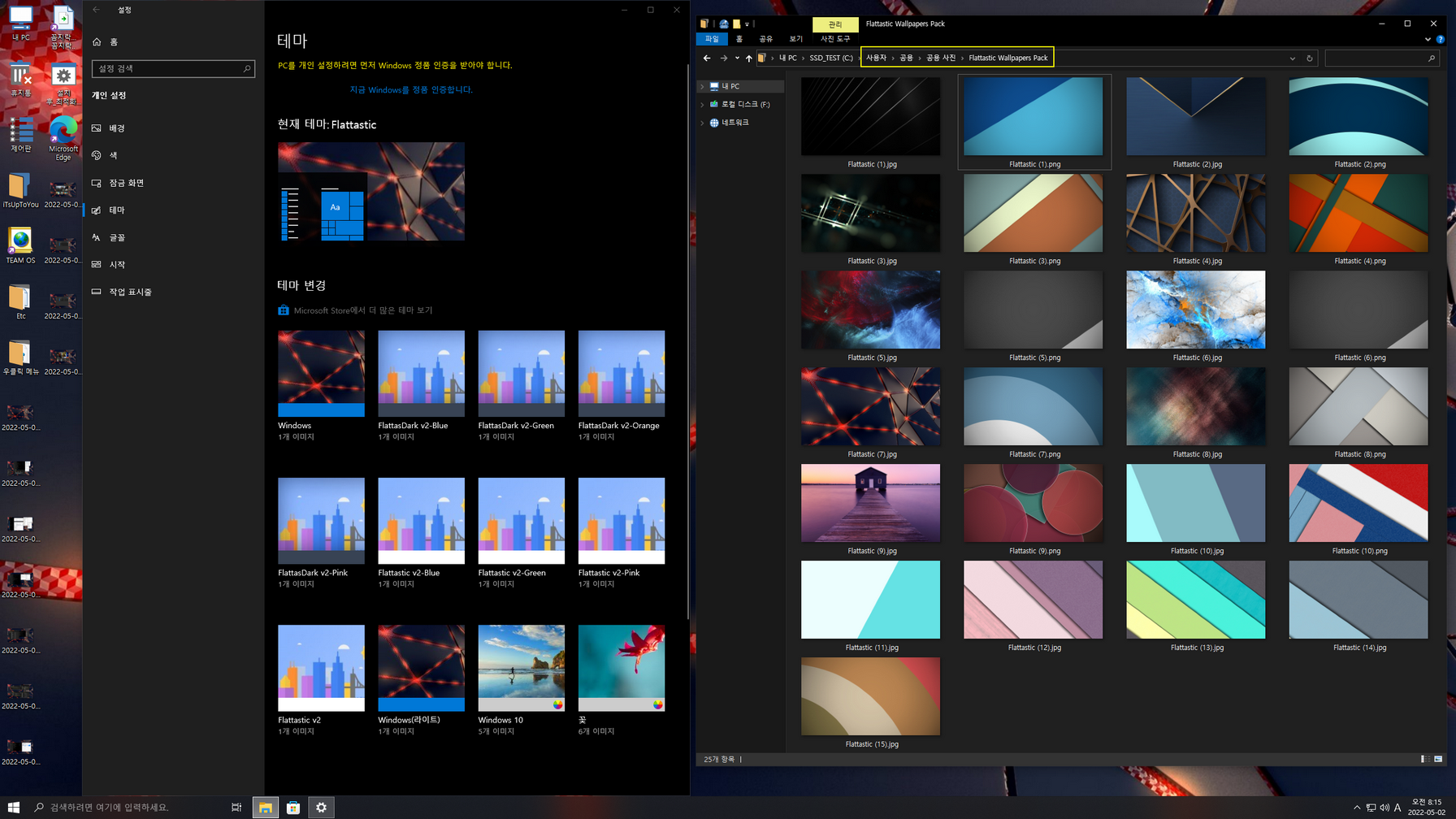Open address bar history dropdown in Explorer
This screenshot has width=1456, height=819.
pos(1292,58)
